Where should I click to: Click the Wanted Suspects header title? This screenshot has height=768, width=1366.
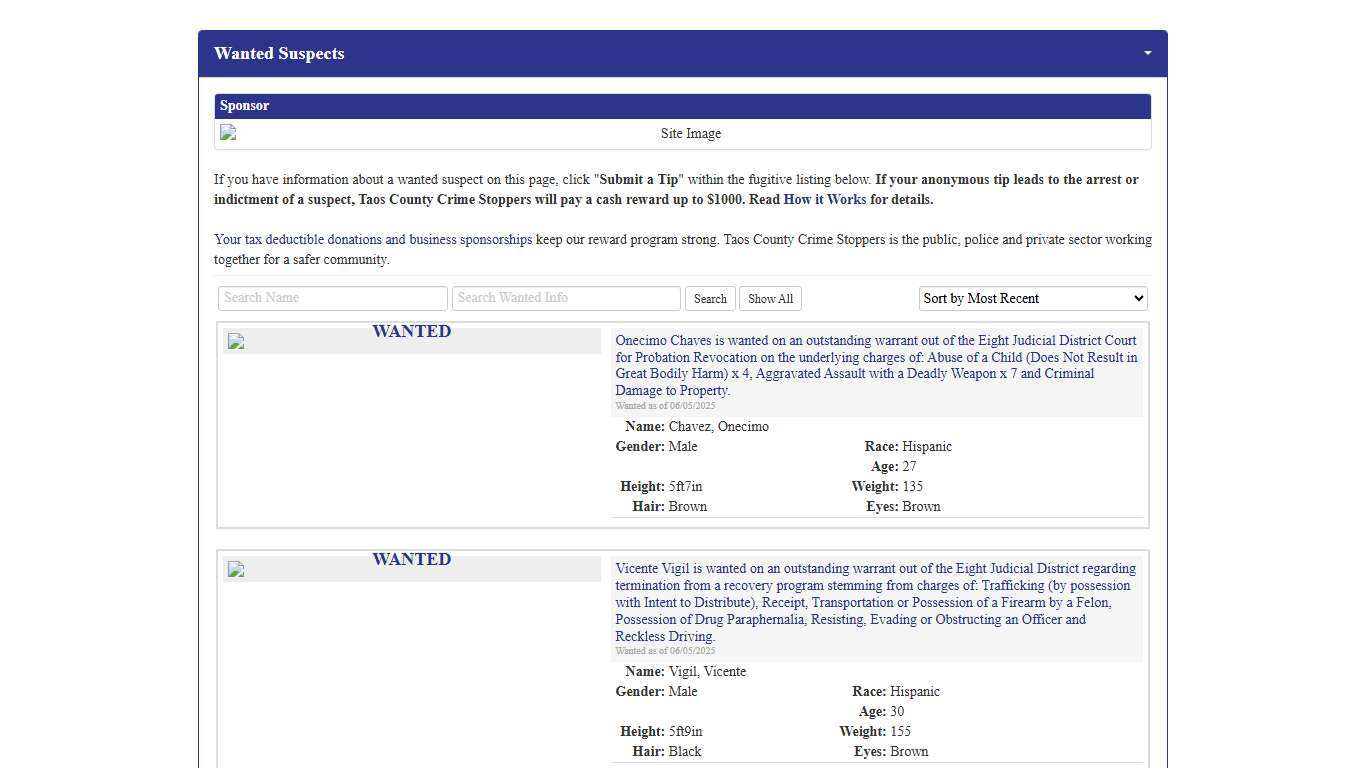[x=279, y=54]
